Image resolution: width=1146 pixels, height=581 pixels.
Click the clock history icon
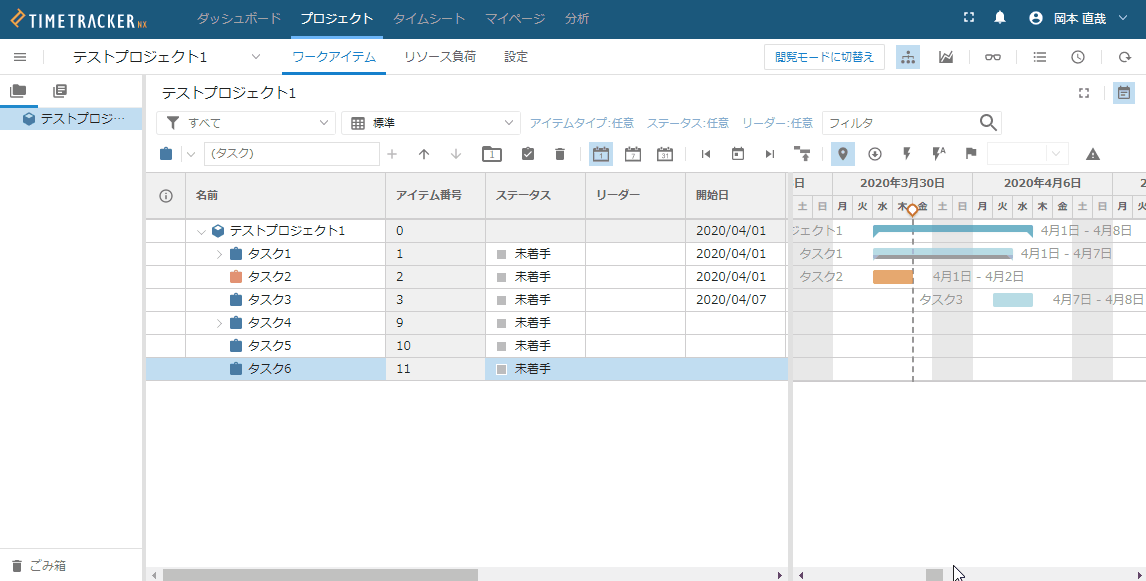coord(1078,57)
